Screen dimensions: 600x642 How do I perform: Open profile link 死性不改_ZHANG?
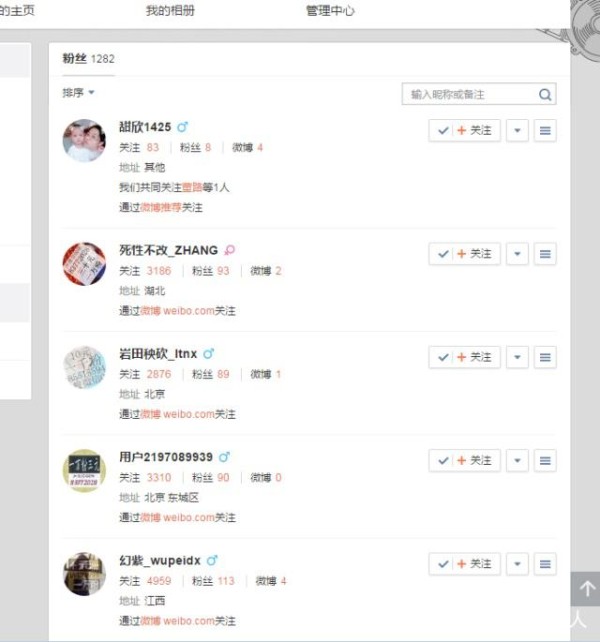[168, 250]
